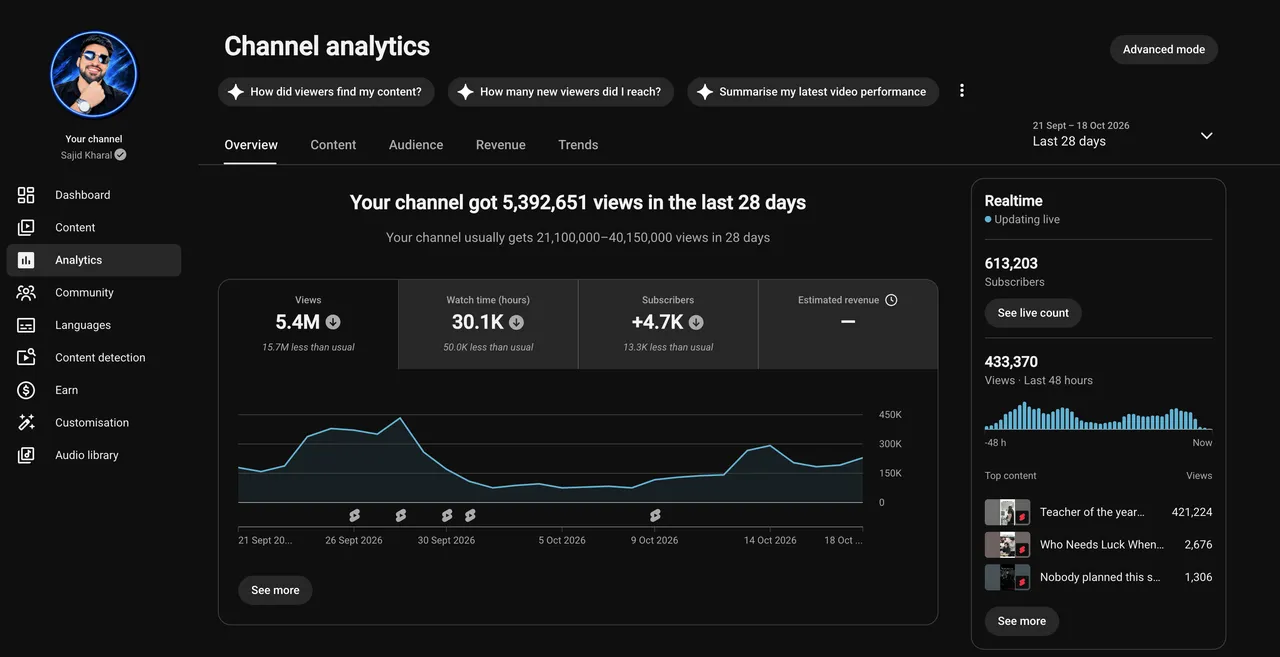Click the See live count button

pos(1033,313)
